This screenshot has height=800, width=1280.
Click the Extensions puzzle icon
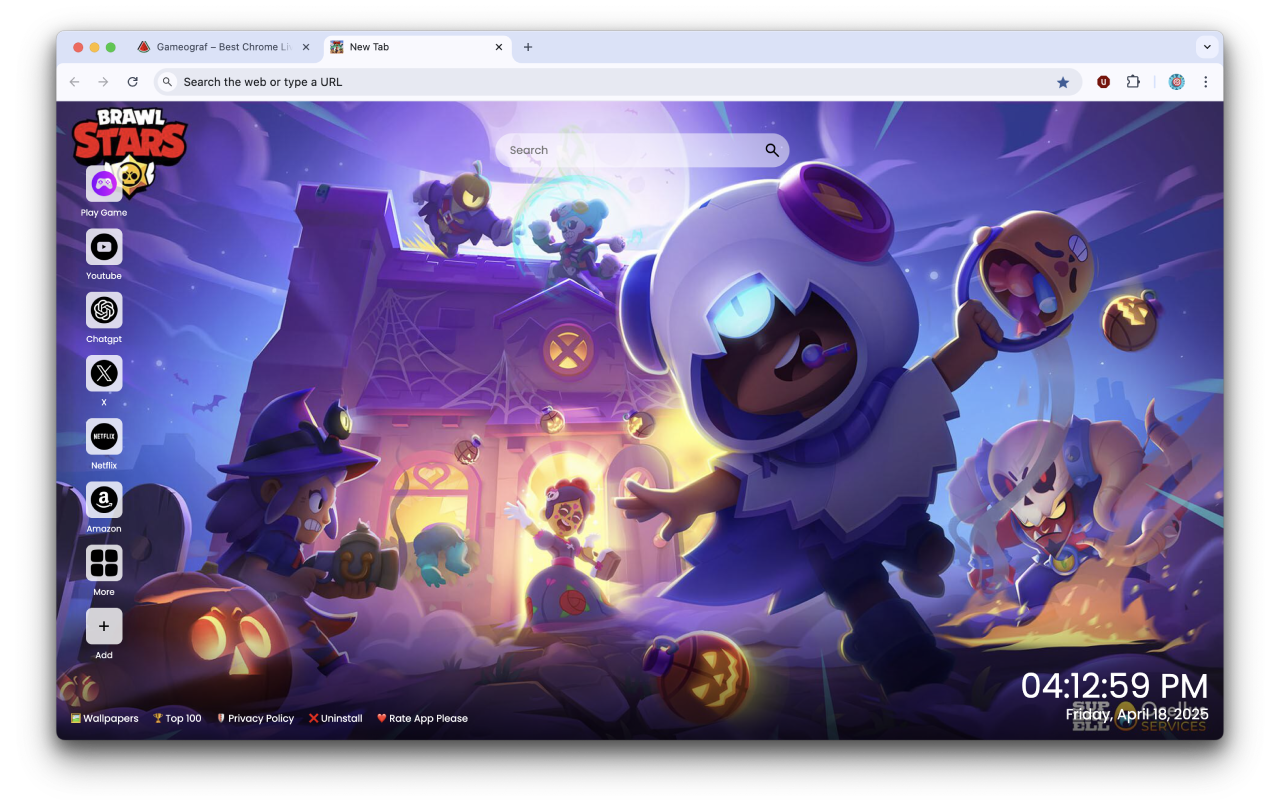coord(1133,81)
